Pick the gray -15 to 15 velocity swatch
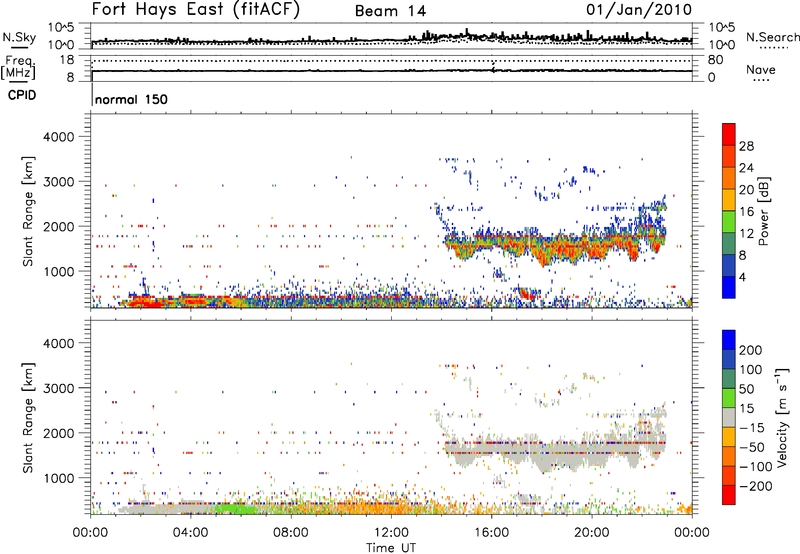This screenshot has height=554, width=800. tap(729, 417)
